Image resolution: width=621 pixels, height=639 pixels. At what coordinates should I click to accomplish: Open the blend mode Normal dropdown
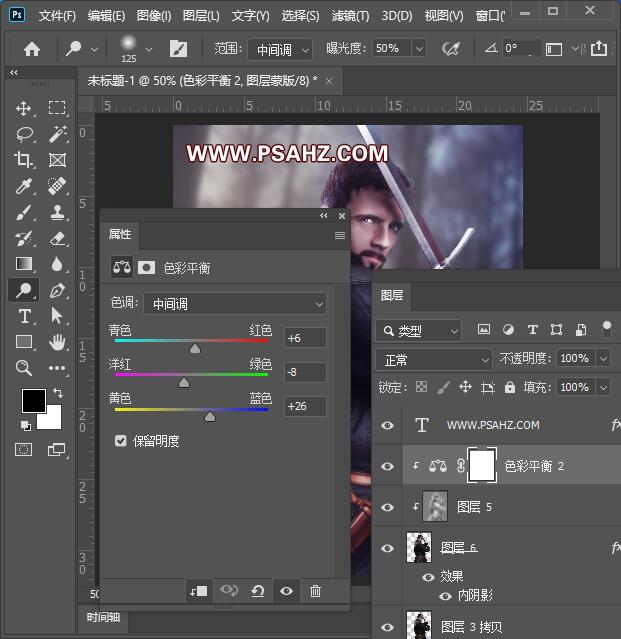pos(434,360)
